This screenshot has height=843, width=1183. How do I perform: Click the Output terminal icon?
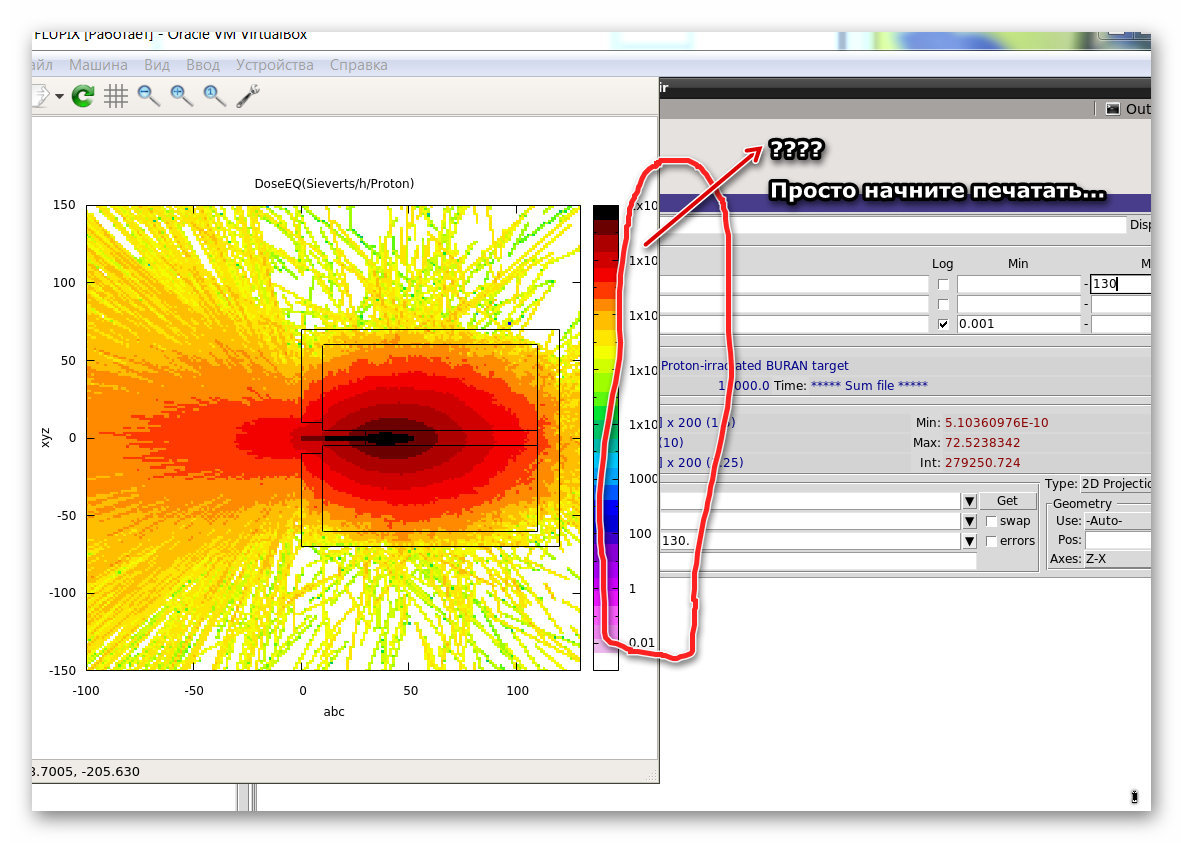click(x=1113, y=109)
